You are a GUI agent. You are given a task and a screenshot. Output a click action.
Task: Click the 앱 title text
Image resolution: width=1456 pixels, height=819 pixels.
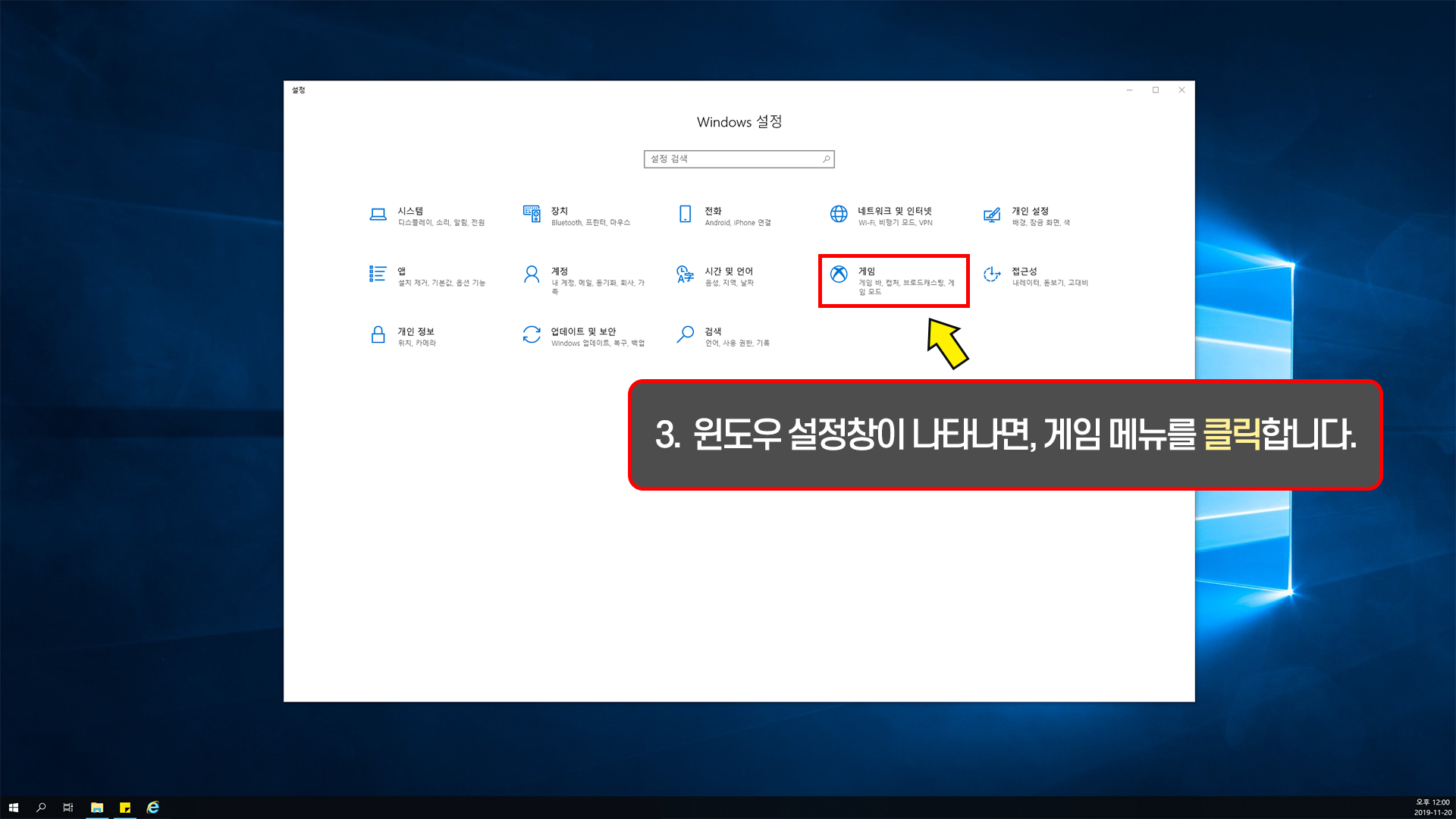pyautogui.click(x=402, y=271)
